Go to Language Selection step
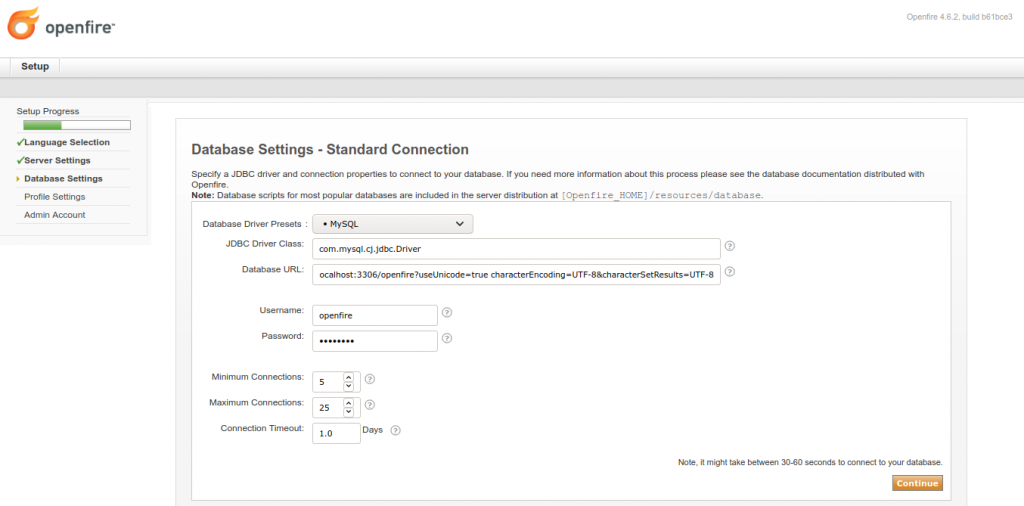This screenshot has width=1024, height=506. [x=67, y=143]
